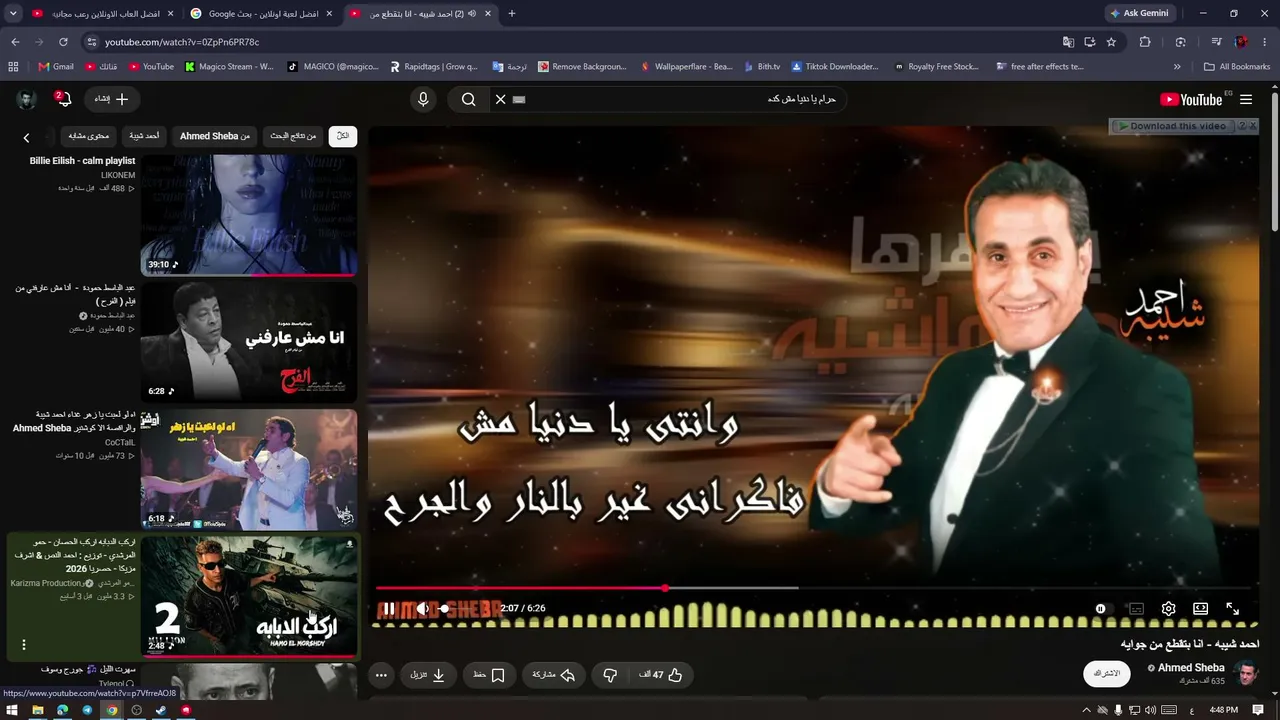Pause the video with the player pause button
Screen dimensions: 1280x720
click(x=389, y=608)
